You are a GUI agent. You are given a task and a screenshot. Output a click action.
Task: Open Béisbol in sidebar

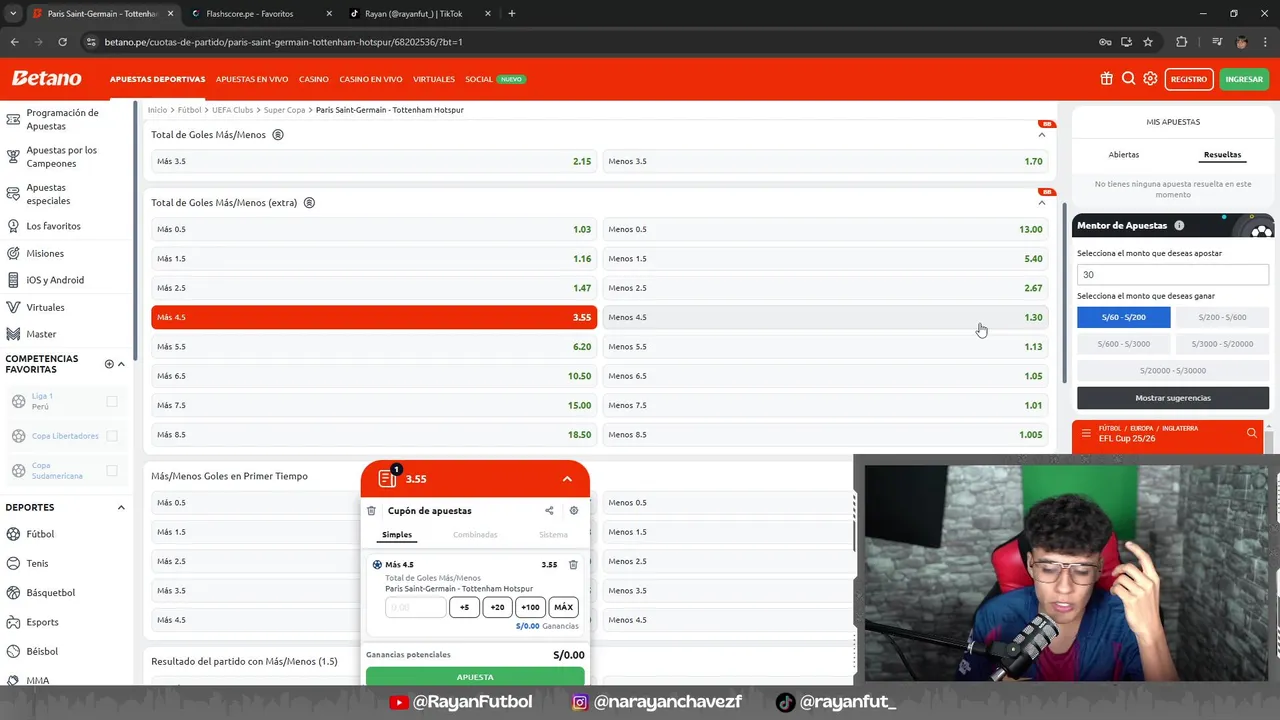[x=42, y=651]
